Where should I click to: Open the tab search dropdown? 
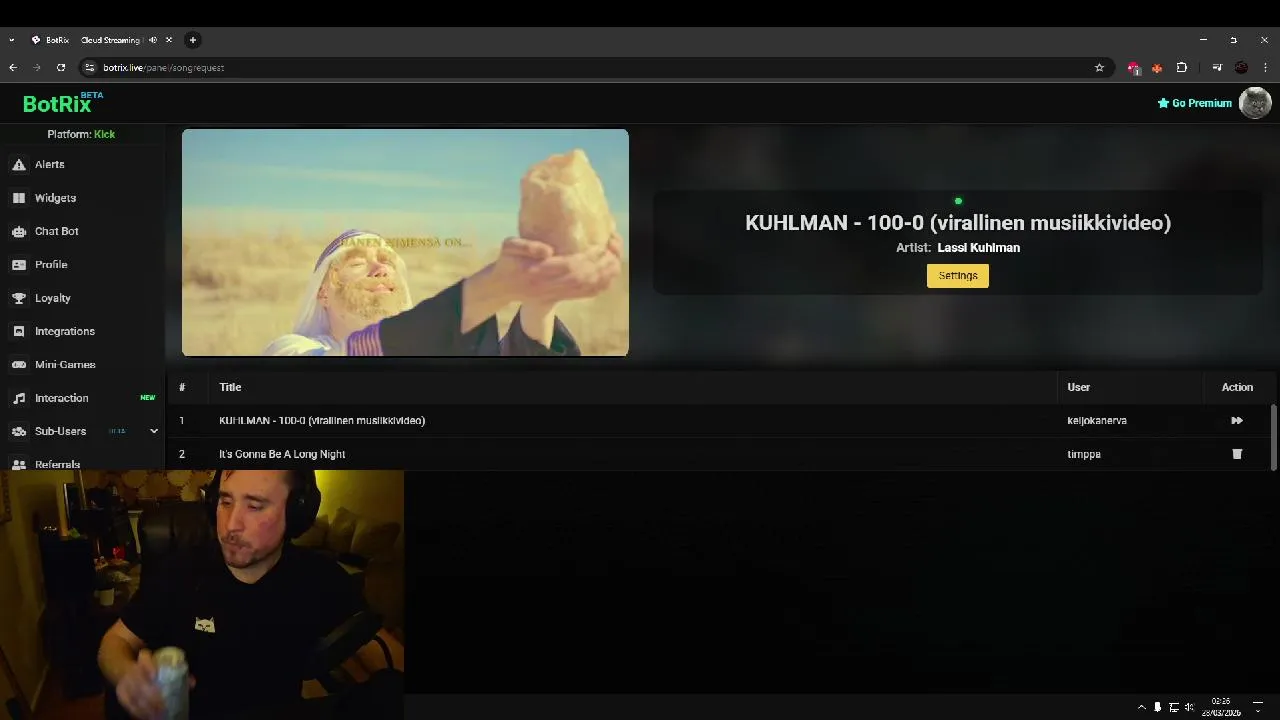pos(11,40)
